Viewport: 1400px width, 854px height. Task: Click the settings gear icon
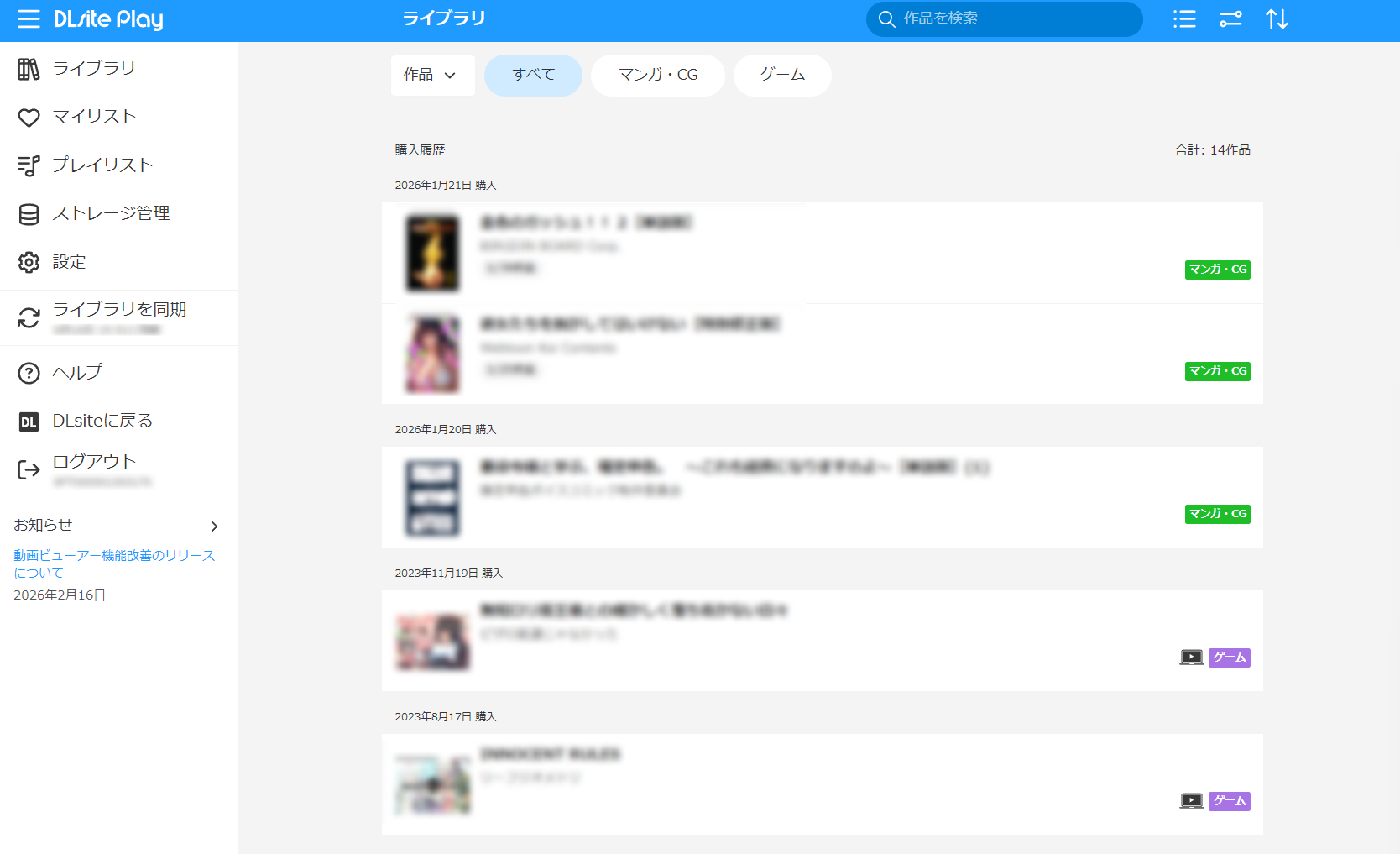coord(29,262)
